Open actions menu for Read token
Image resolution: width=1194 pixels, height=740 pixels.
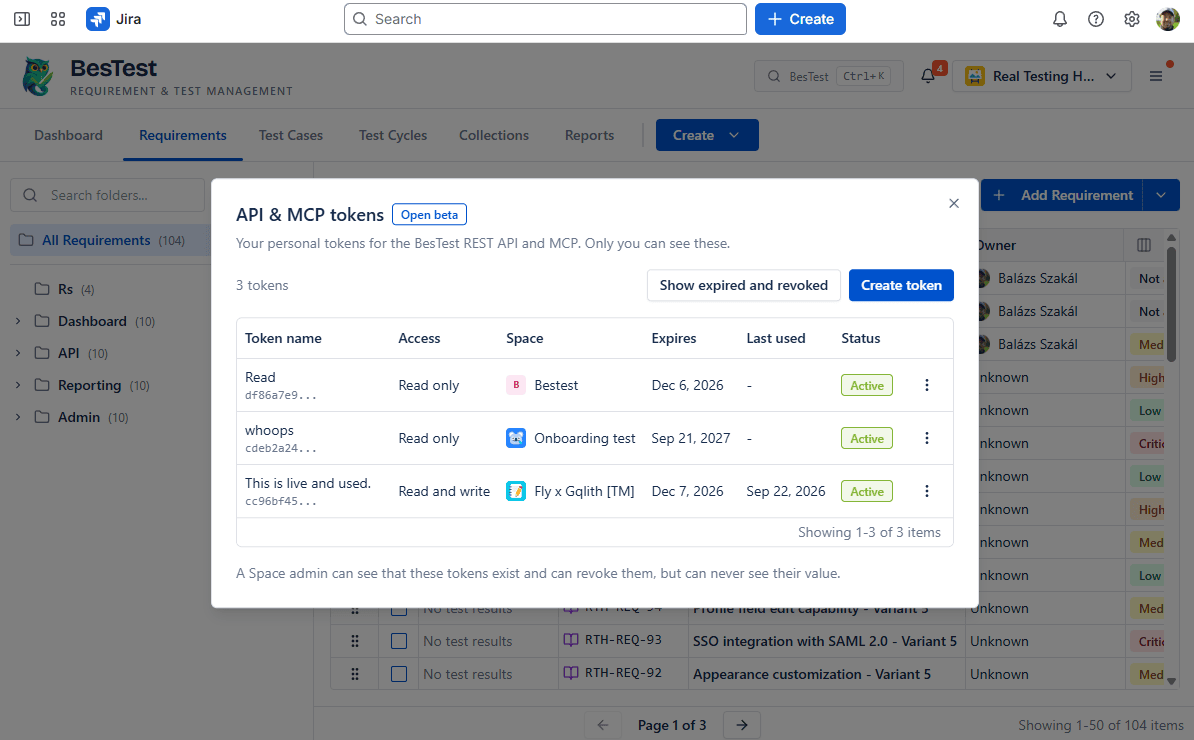pyautogui.click(x=927, y=385)
